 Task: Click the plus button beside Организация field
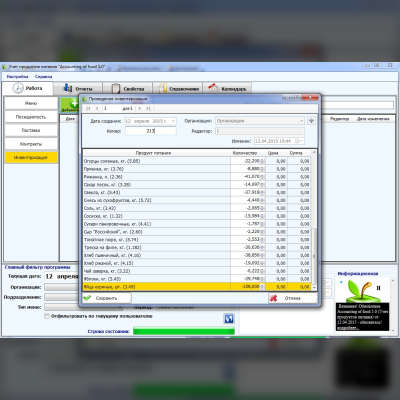[x=311, y=121]
